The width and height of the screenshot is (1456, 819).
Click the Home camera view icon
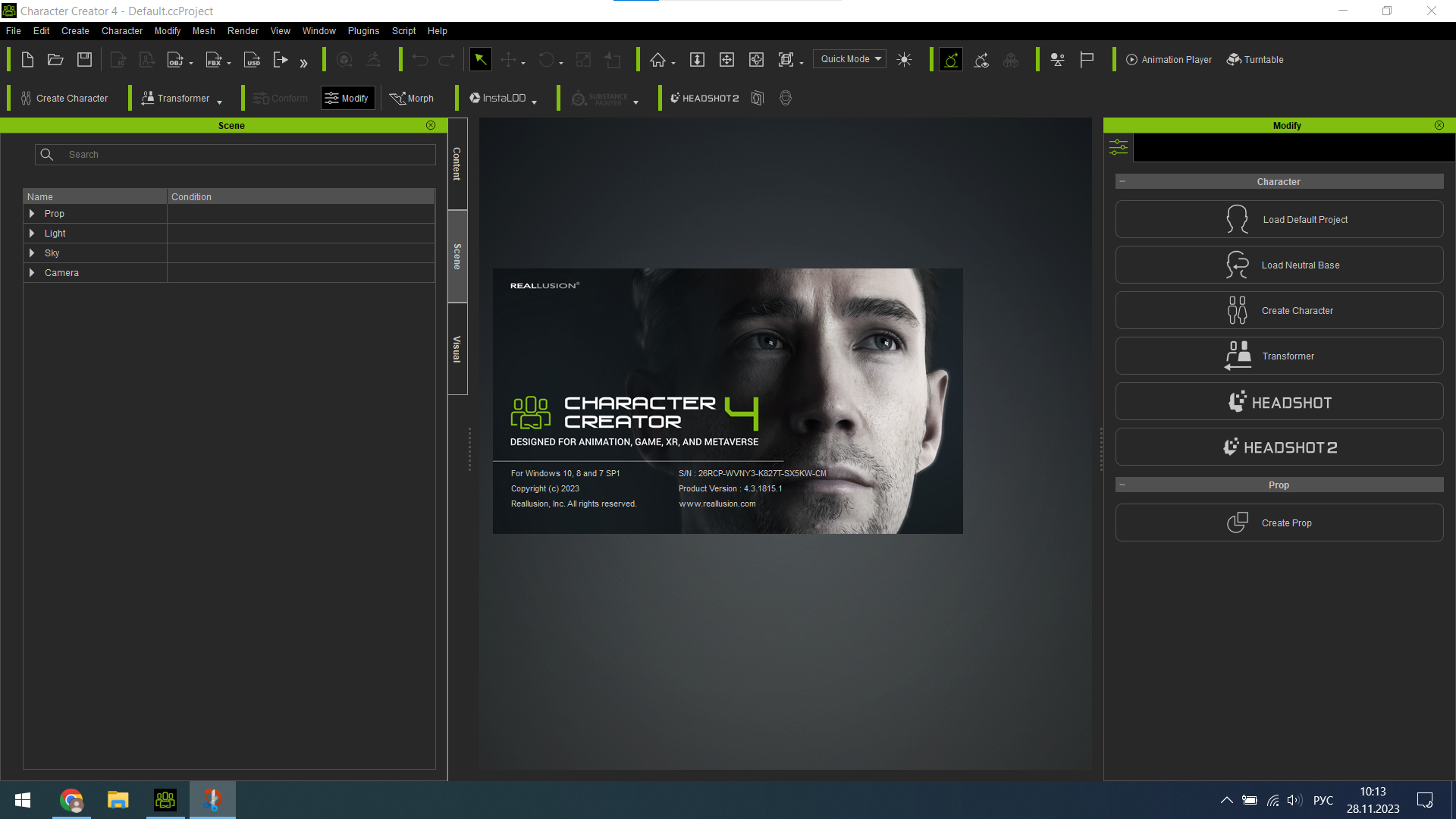[657, 60]
